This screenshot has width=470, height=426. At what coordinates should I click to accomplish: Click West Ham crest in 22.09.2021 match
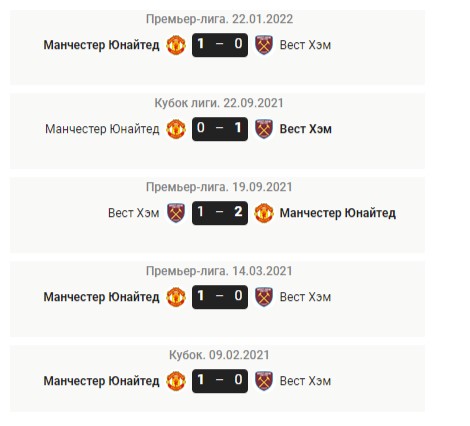[264, 129]
